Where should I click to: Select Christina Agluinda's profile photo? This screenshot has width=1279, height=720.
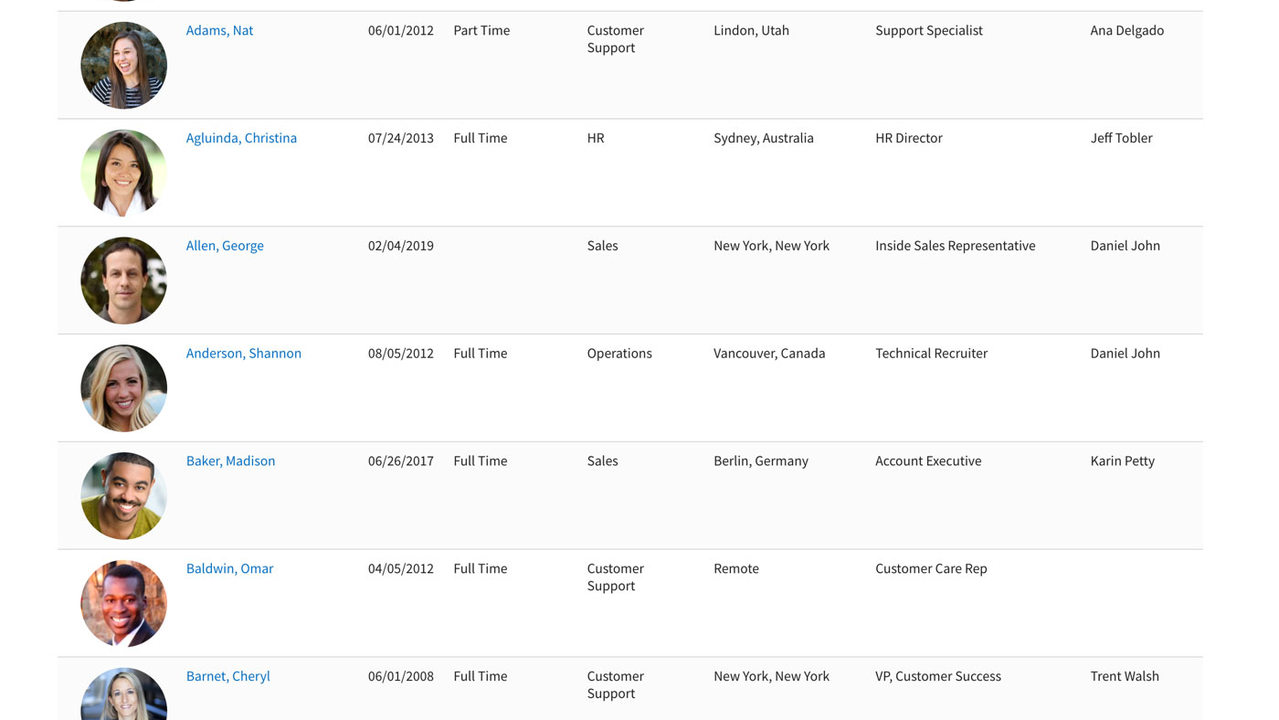(124, 173)
